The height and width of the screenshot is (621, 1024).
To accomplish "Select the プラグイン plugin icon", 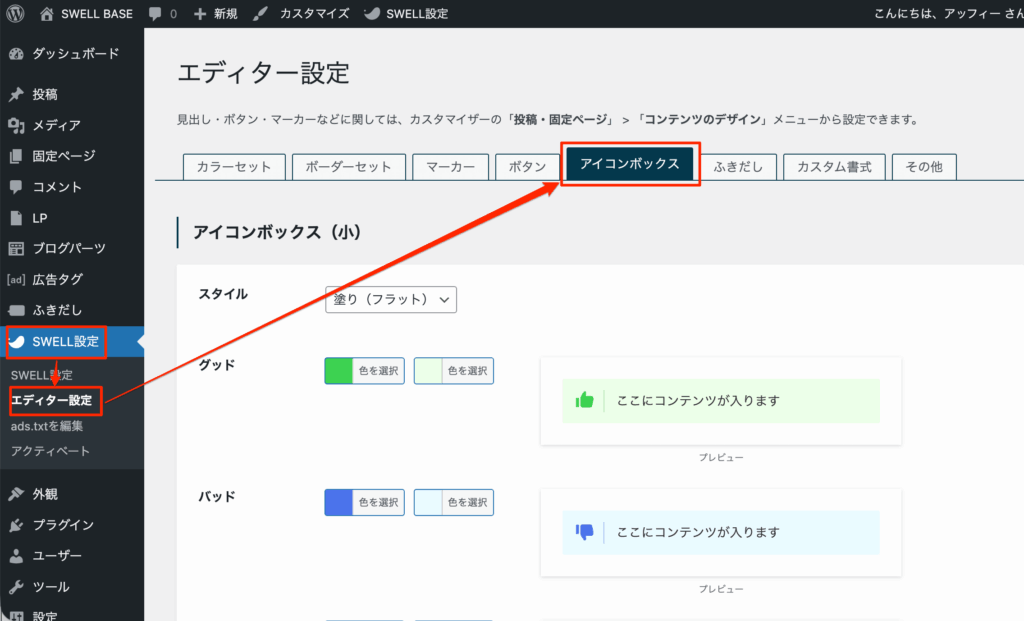I will click(18, 524).
